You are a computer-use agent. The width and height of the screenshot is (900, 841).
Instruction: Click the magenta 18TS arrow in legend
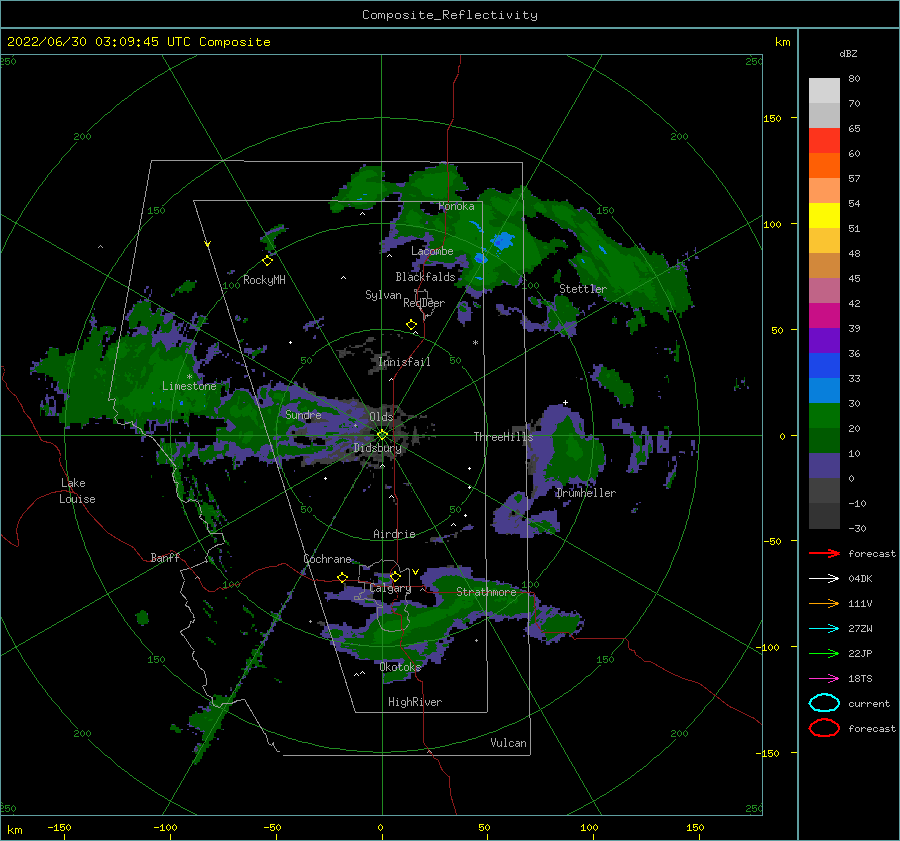click(x=824, y=679)
